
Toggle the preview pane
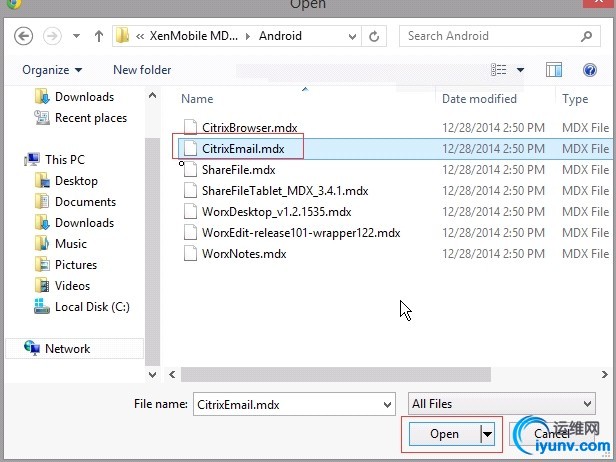coord(554,70)
